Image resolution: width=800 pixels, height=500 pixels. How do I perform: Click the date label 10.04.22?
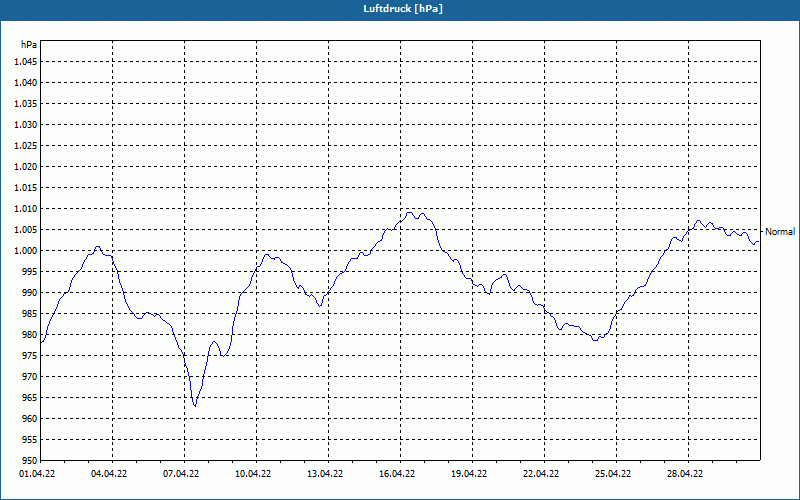(253, 474)
